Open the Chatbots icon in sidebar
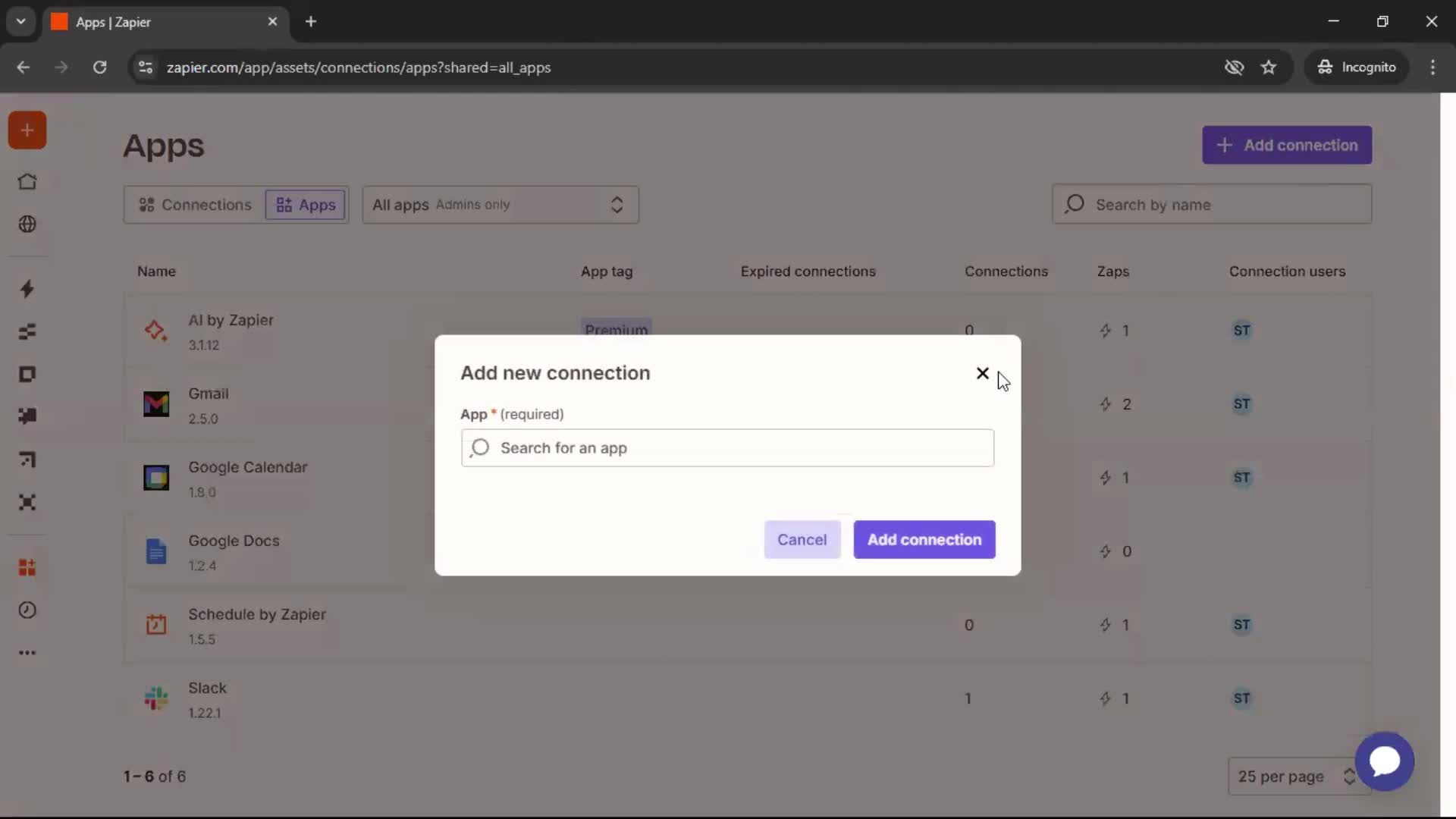Image resolution: width=1456 pixels, height=819 pixels. click(27, 416)
